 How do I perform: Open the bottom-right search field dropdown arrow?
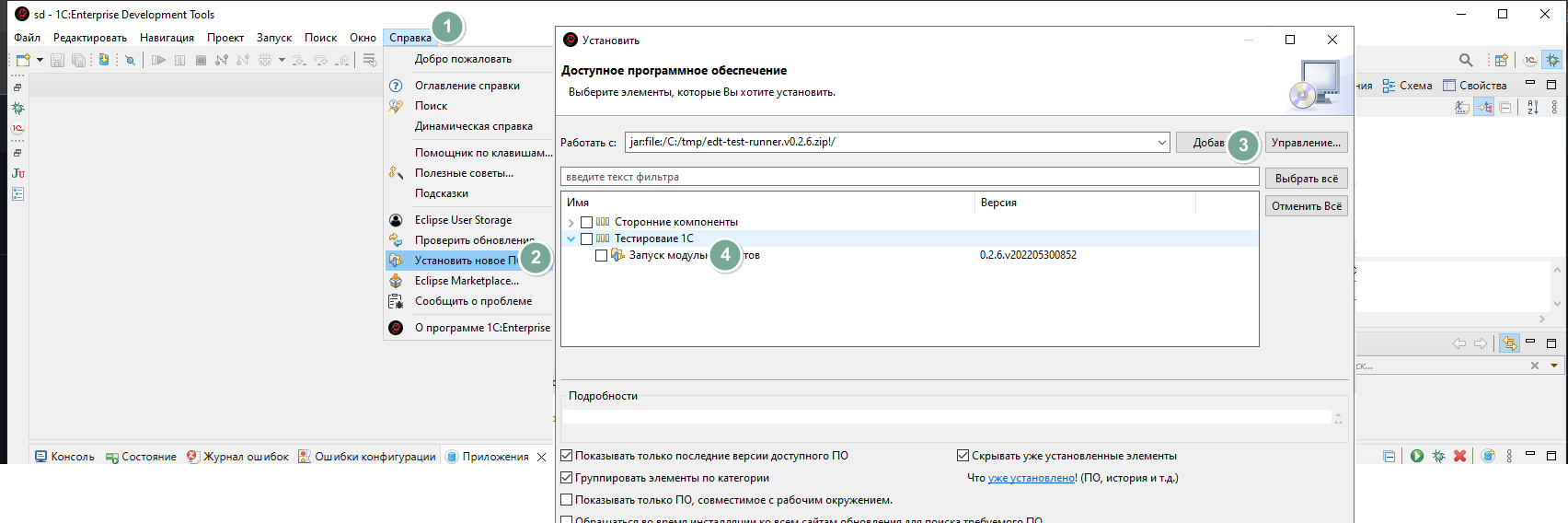click(x=1554, y=366)
